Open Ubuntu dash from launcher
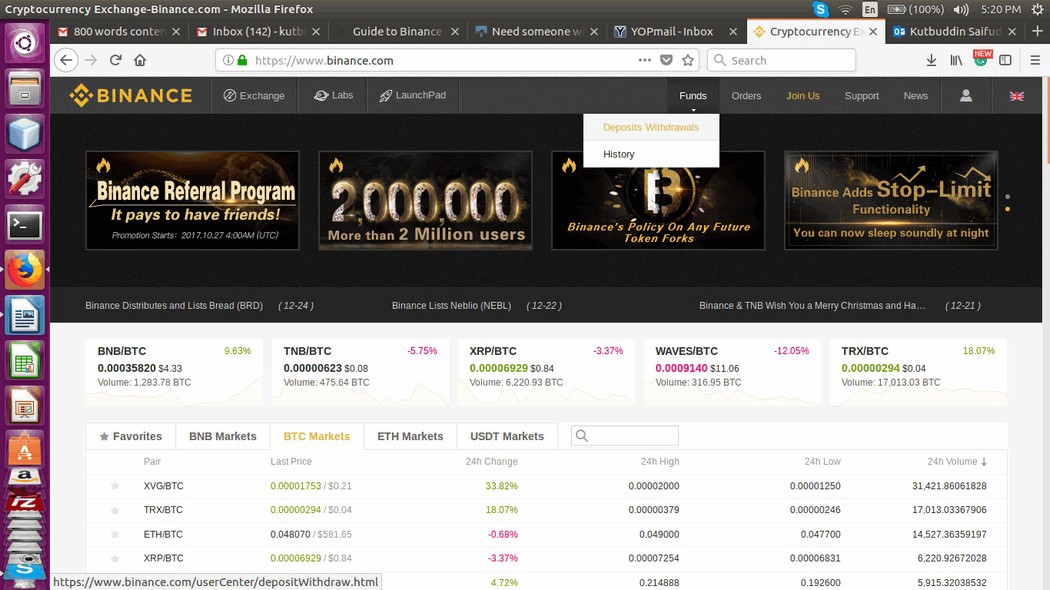 pos(24,44)
